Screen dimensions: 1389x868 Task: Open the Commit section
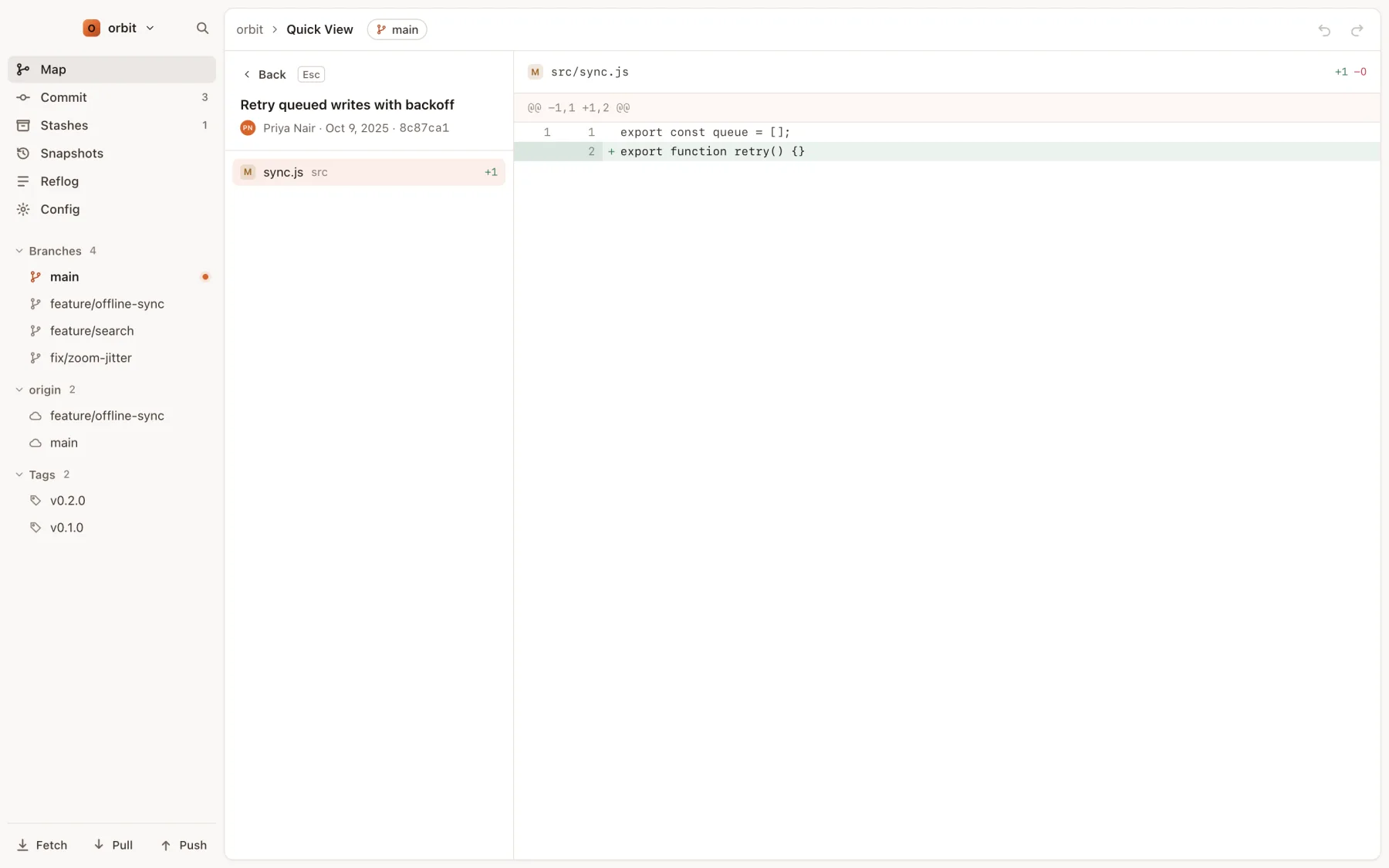pos(112,97)
